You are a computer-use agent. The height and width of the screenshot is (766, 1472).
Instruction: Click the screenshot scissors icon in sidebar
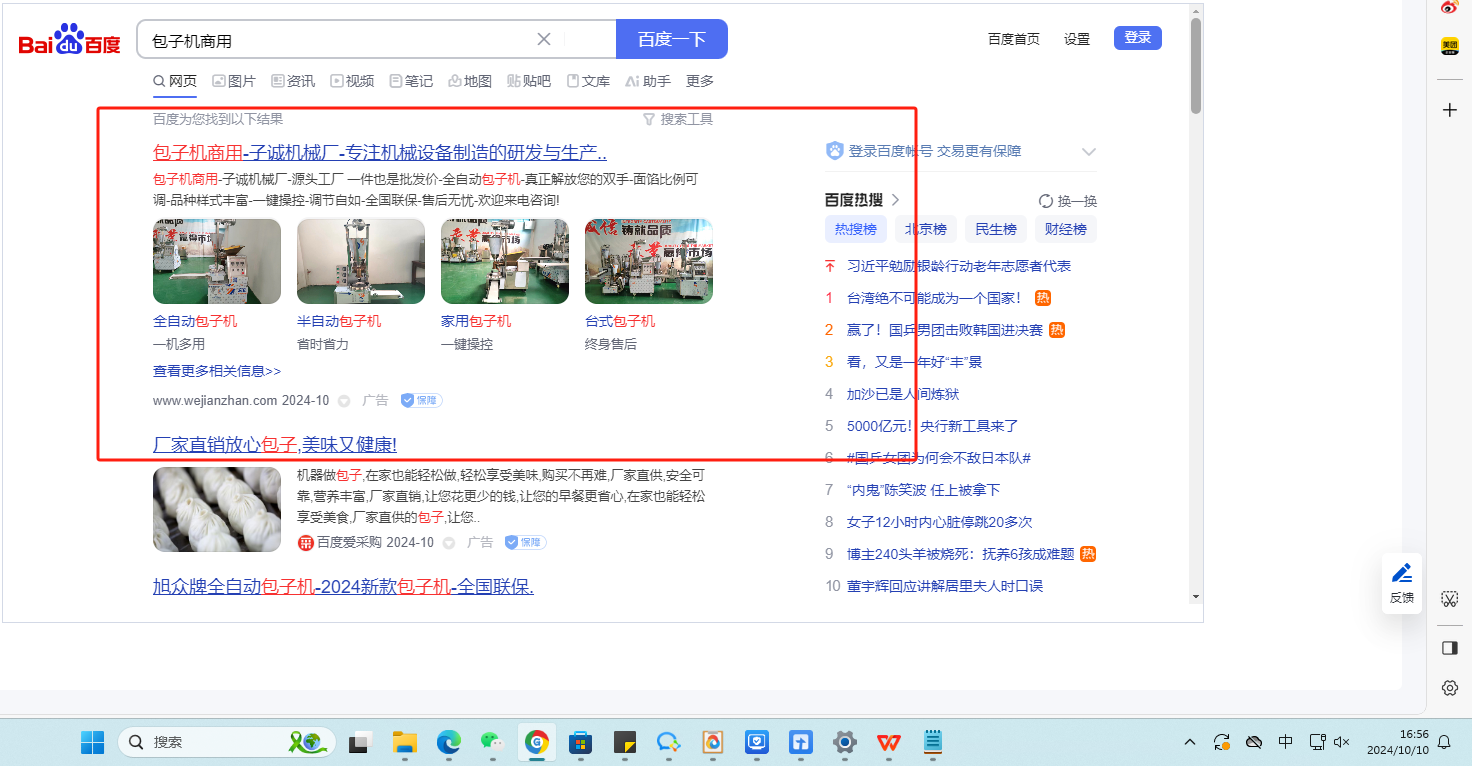[1449, 599]
